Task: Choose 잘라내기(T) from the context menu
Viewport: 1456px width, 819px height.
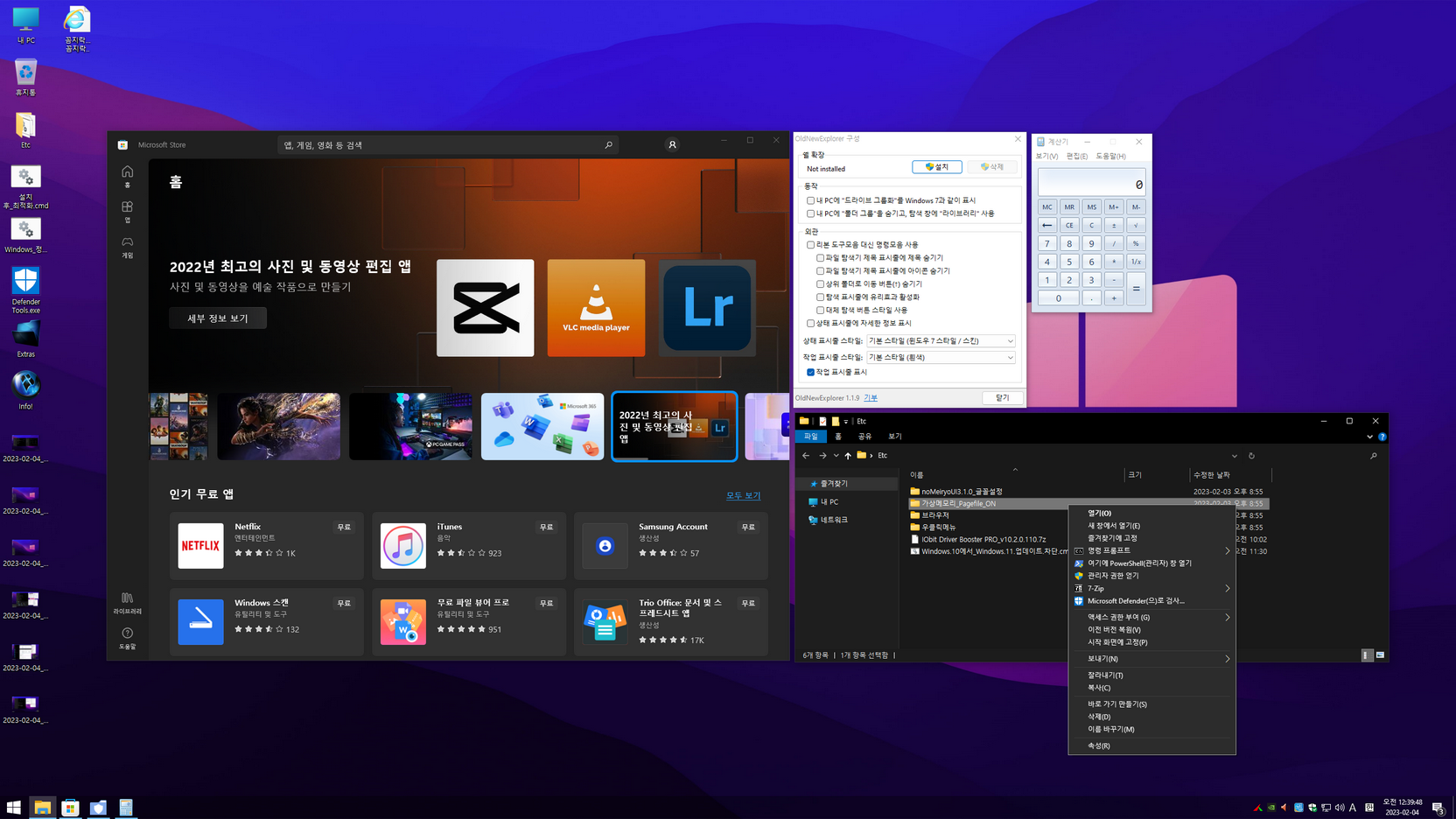Action: pyautogui.click(x=1151, y=675)
